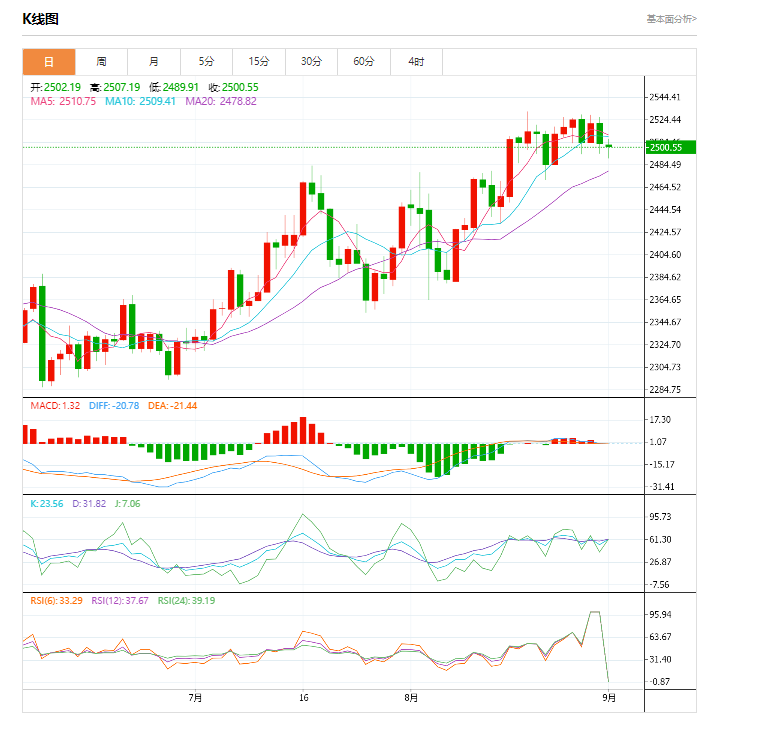This screenshot has width=778, height=734.
Task: Open the 15分 interval tab
Action: click(259, 62)
